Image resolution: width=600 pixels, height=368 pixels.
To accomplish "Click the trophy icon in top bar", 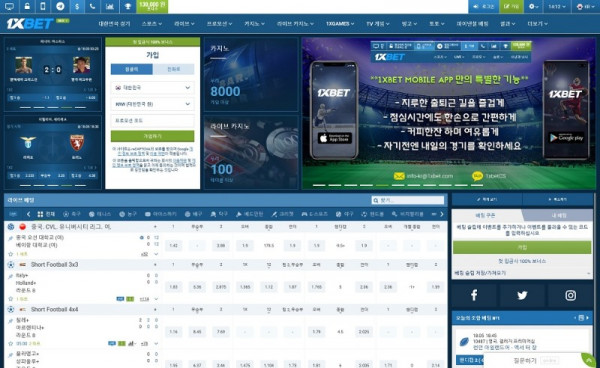I will (127, 7).
